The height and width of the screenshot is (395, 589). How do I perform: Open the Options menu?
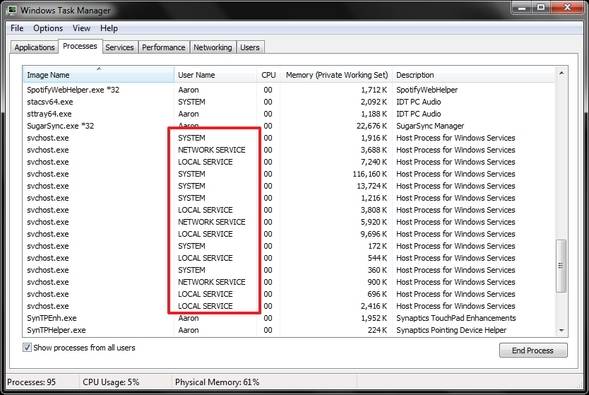point(48,28)
